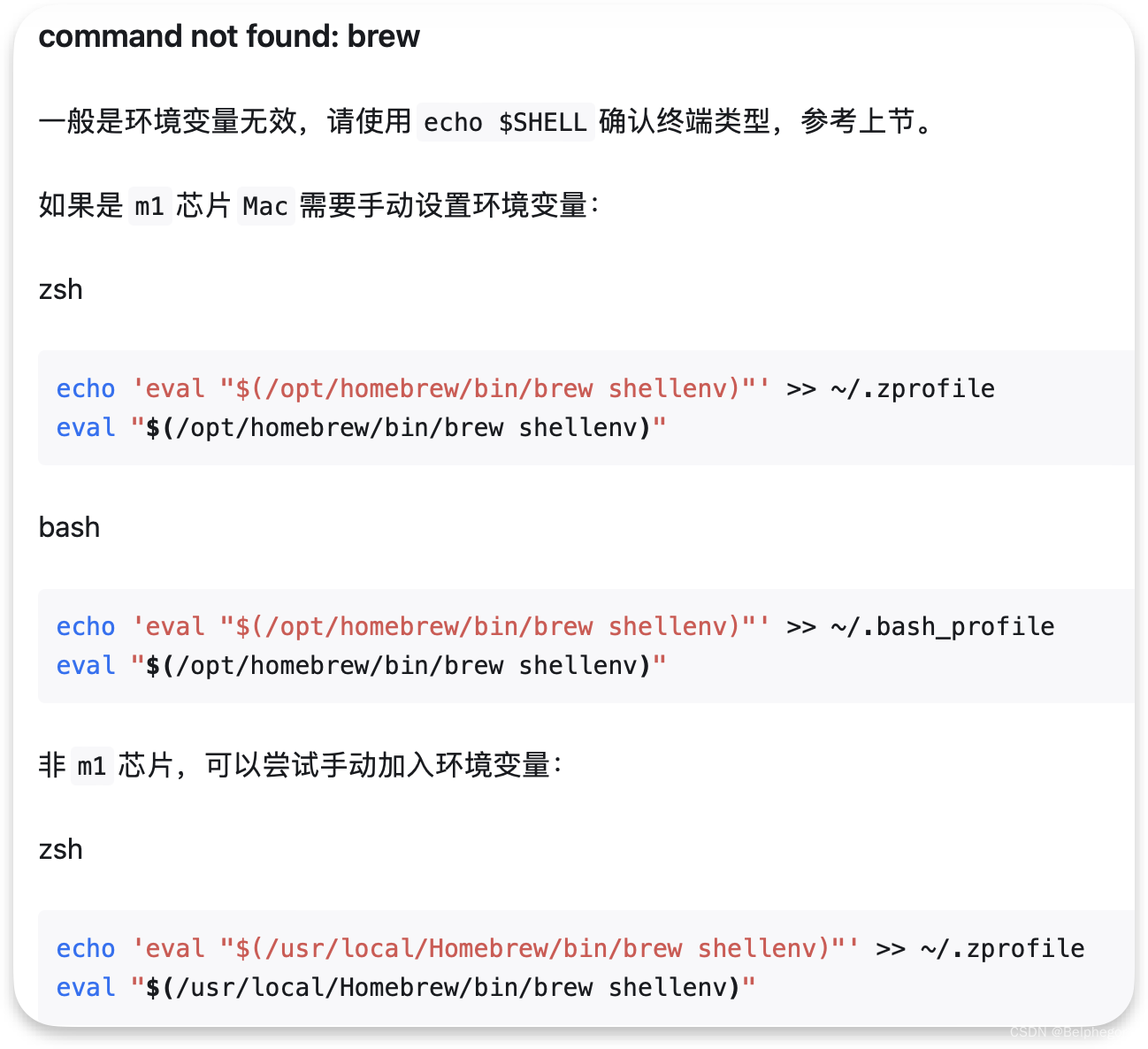Click the ~/.zprofile path in last code block
This screenshot has height=1049, width=1148.
[x=1003, y=948]
